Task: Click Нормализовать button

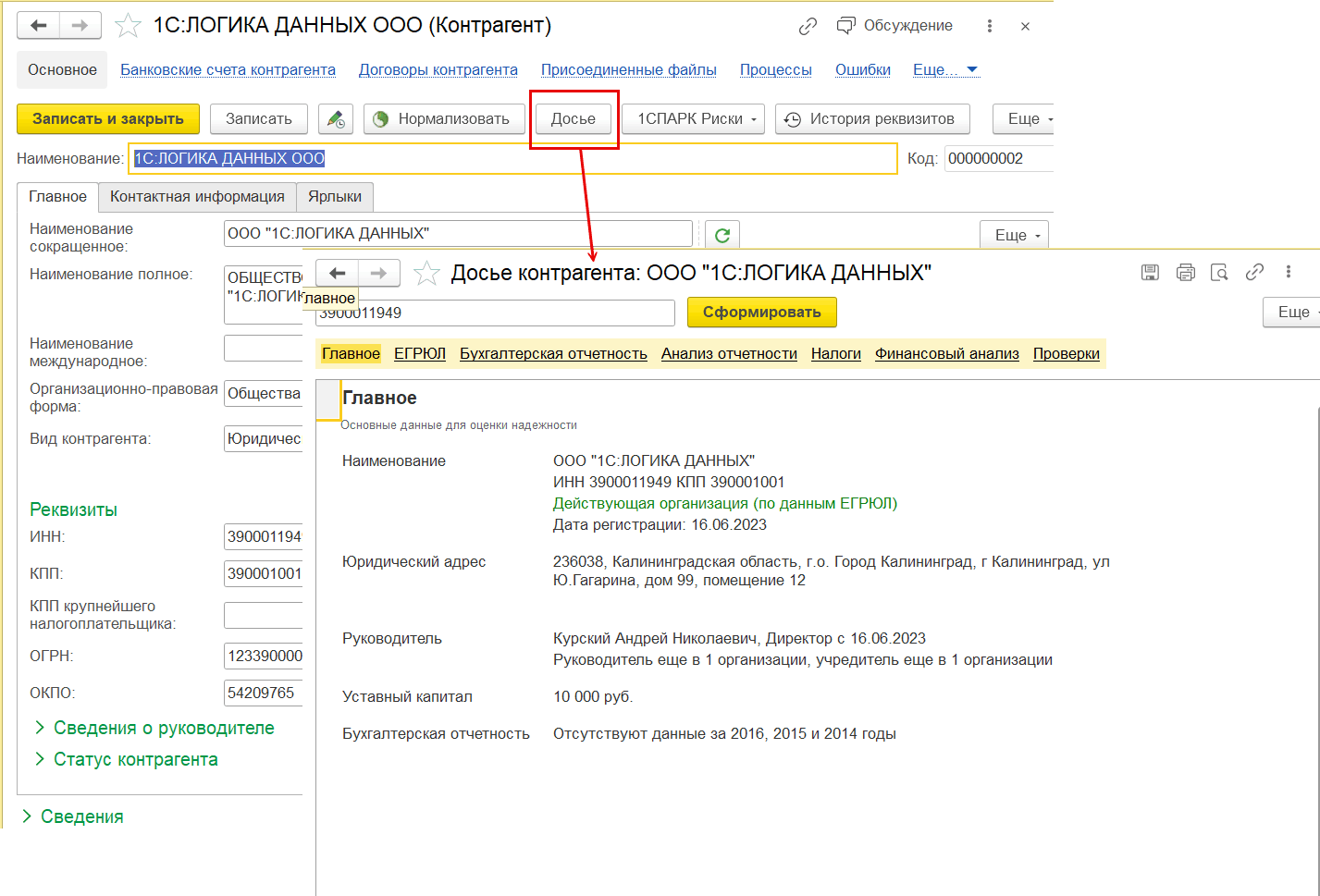Action: [444, 119]
